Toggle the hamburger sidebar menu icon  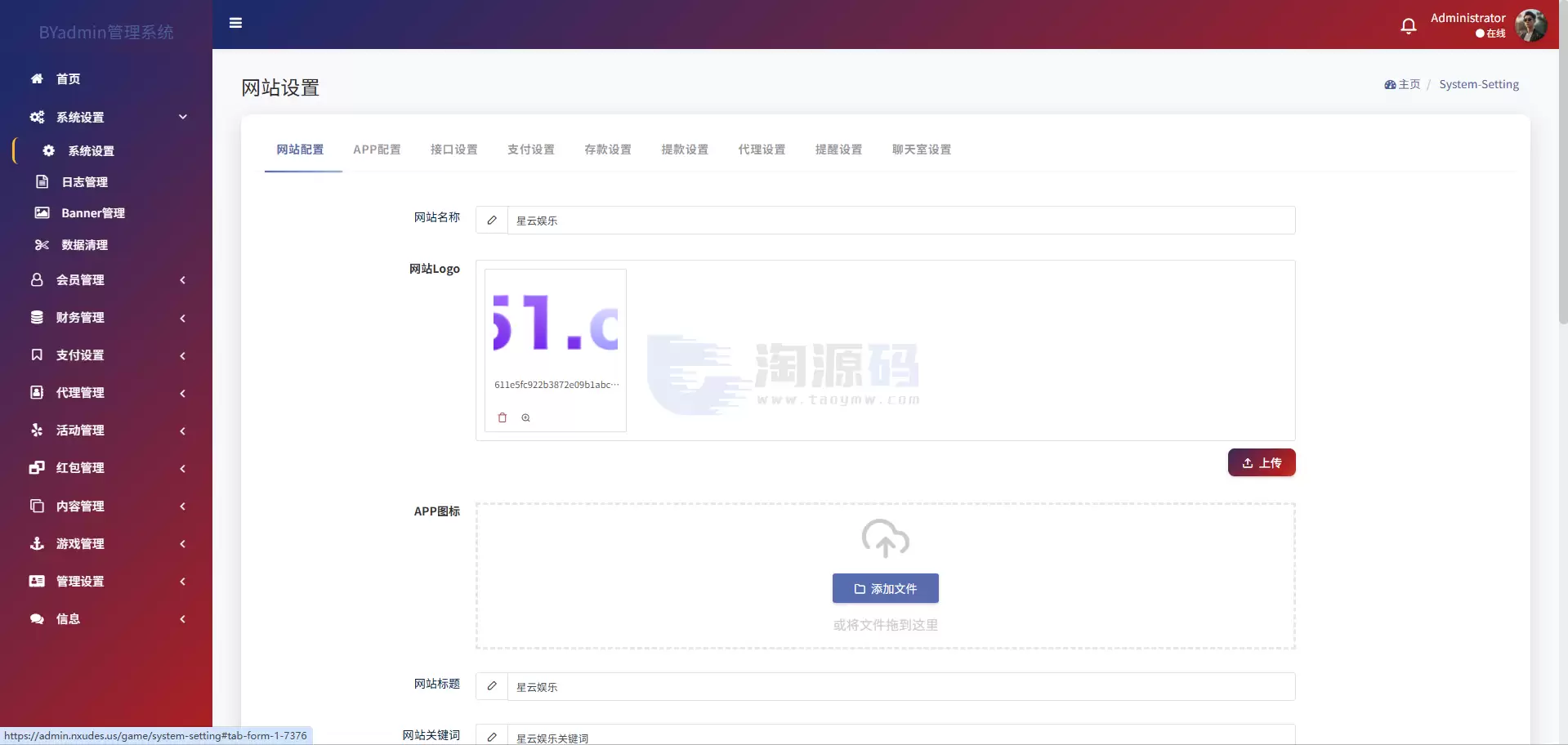[x=235, y=23]
